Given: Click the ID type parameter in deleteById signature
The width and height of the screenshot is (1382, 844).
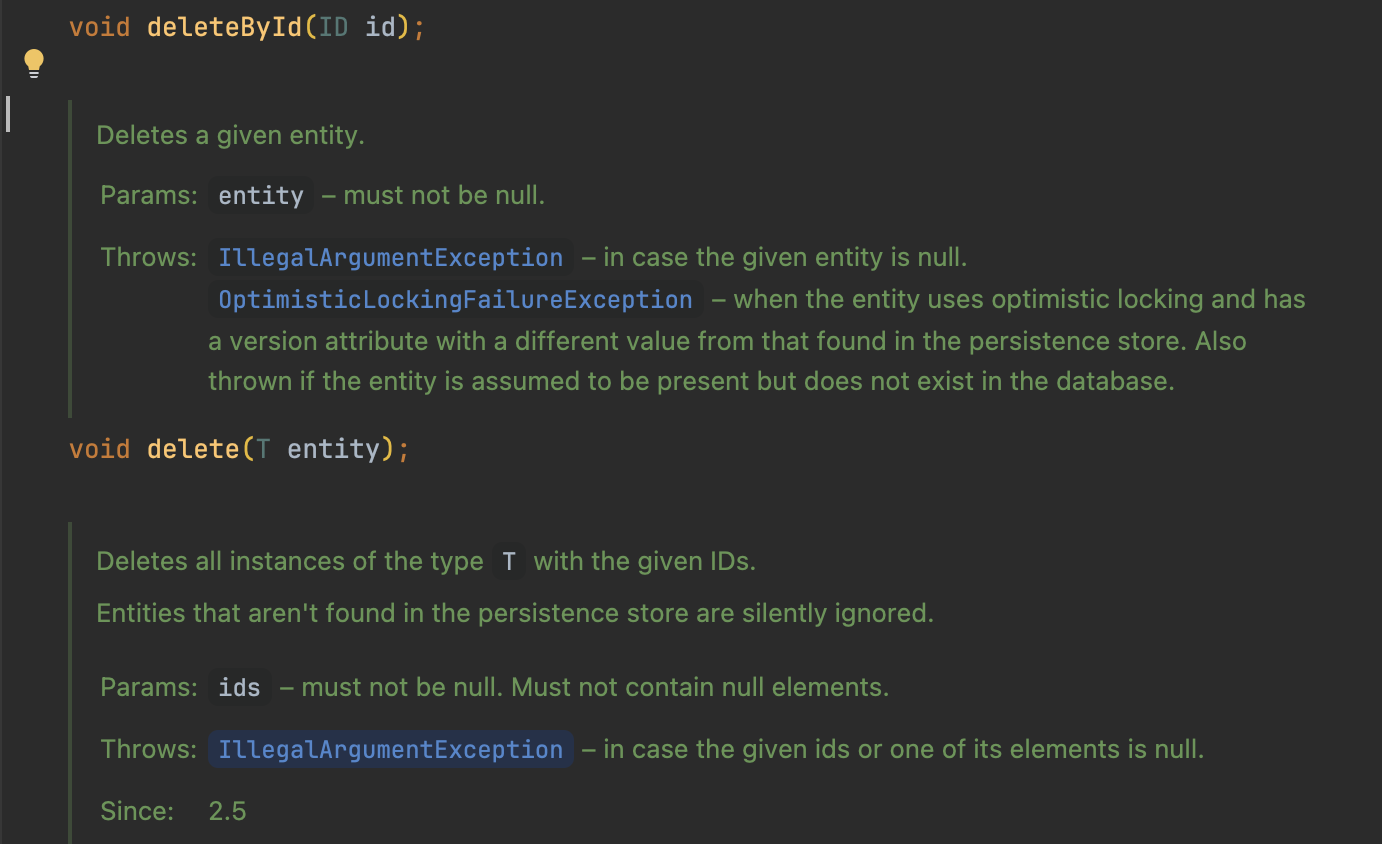Looking at the screenshot, I should point(335,26).
